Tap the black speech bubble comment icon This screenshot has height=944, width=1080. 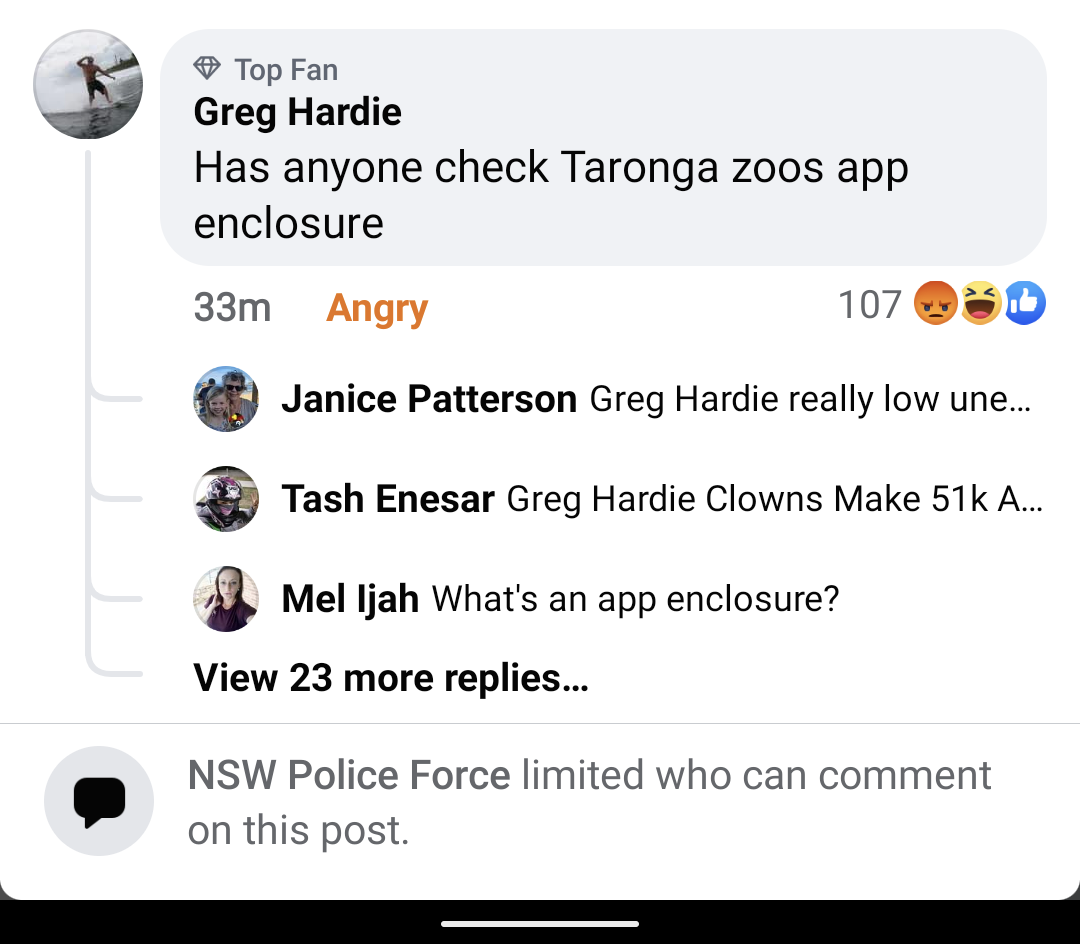pyautogui.click(x=99, y=801)
